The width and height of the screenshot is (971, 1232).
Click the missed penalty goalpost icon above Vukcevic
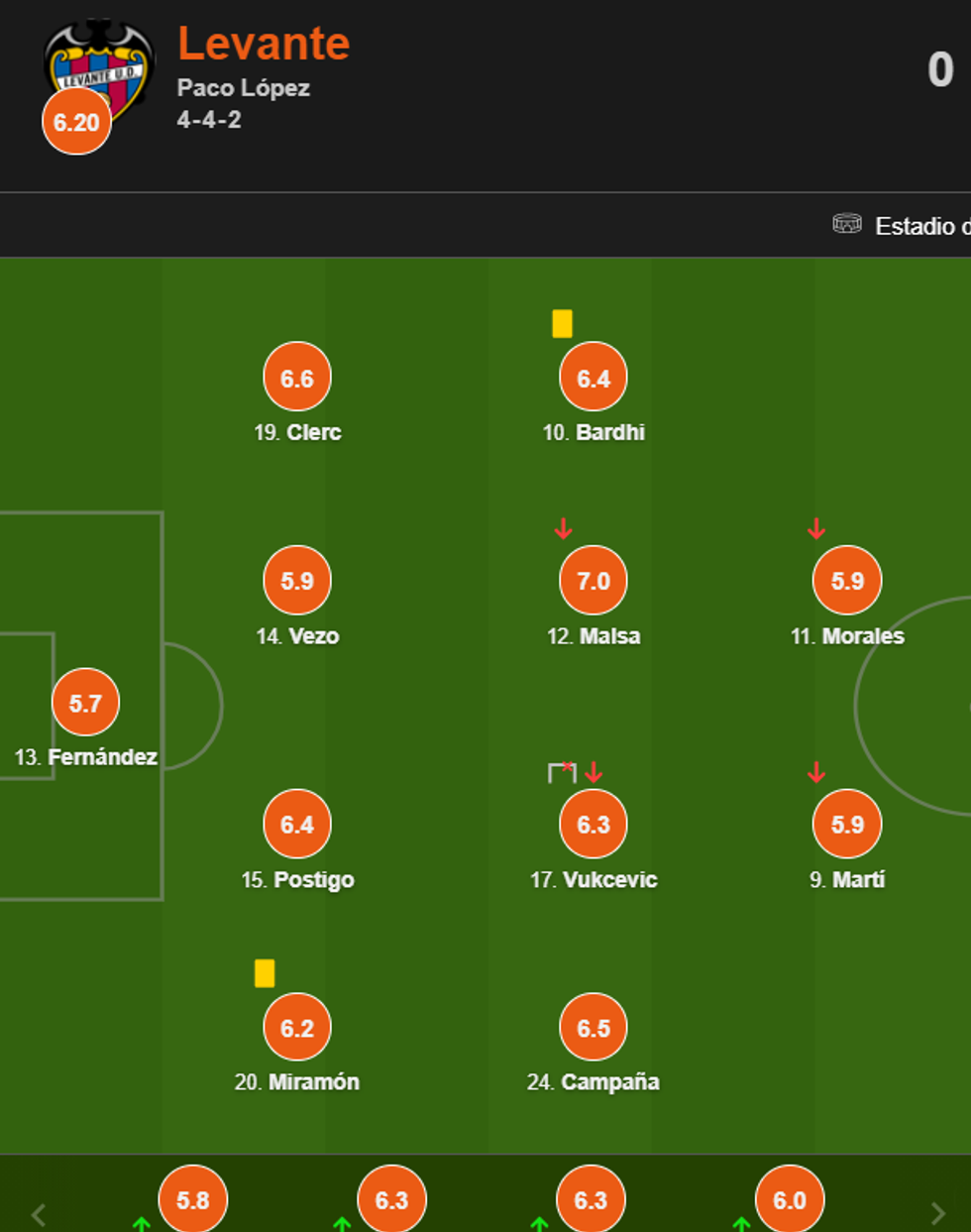(x=562, y=772)
